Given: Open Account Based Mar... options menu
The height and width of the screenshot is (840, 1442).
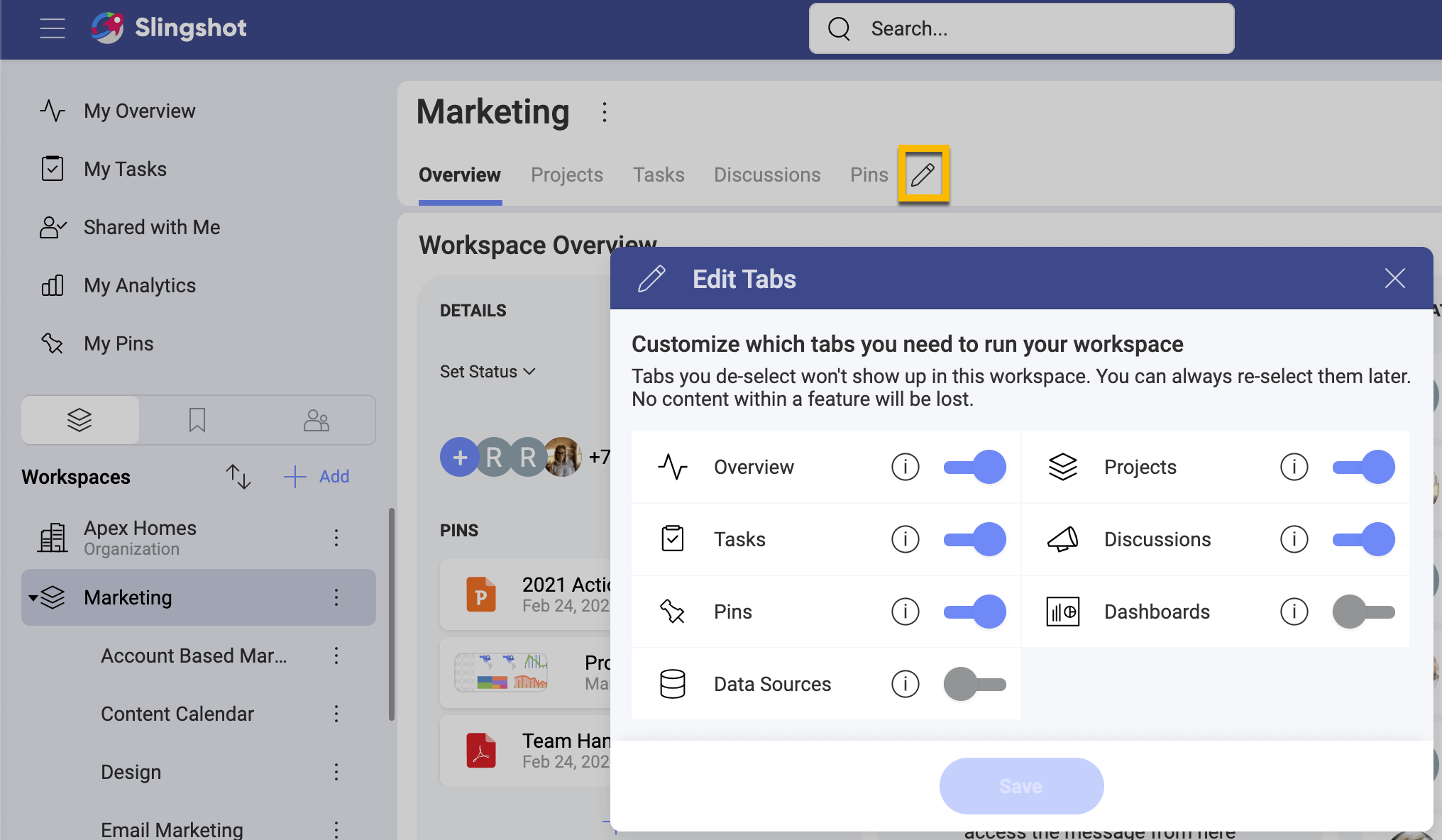Looking at the screenshot, I should 336,656.
